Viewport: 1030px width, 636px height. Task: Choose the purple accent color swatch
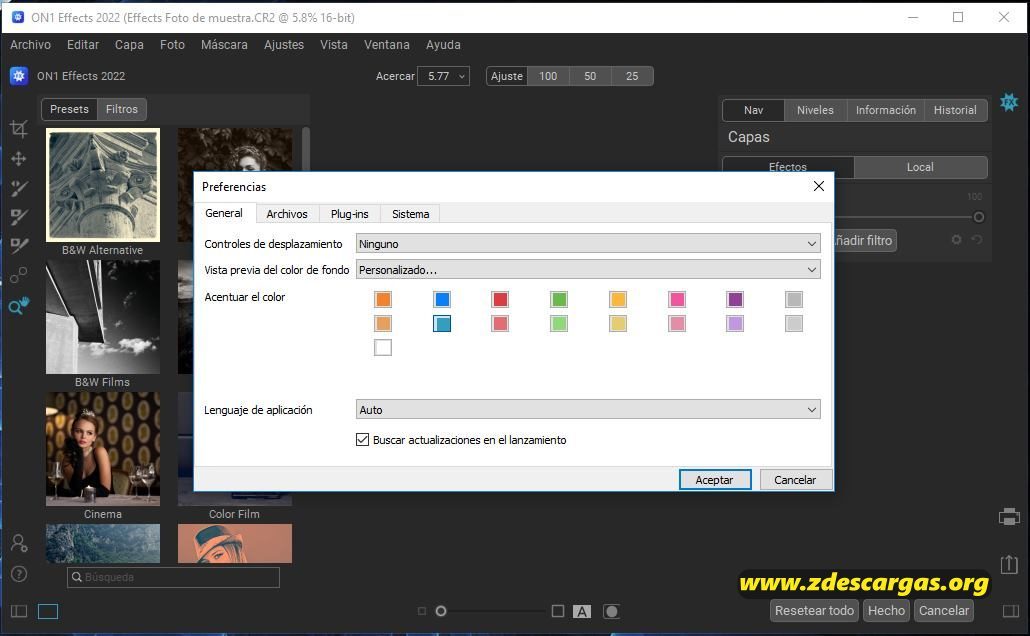point(735,300)
